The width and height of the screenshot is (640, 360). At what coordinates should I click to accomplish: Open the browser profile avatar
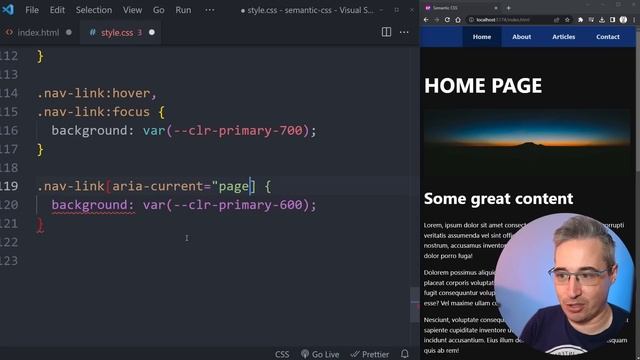[623, 20]
